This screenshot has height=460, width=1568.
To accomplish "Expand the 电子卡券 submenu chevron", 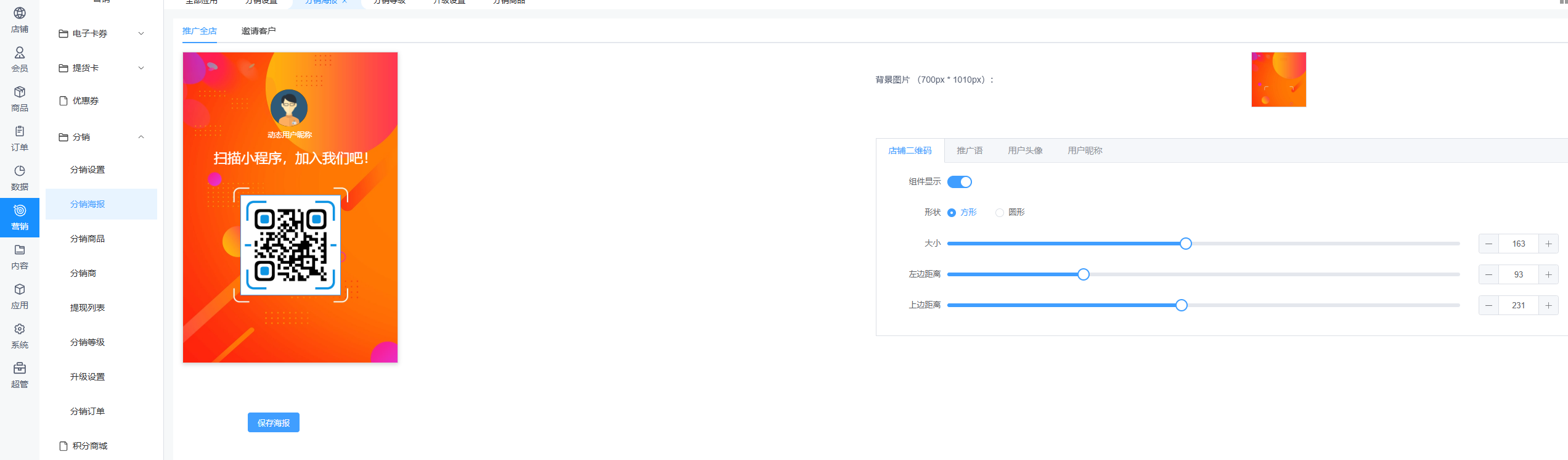I will tap(141, 33).
